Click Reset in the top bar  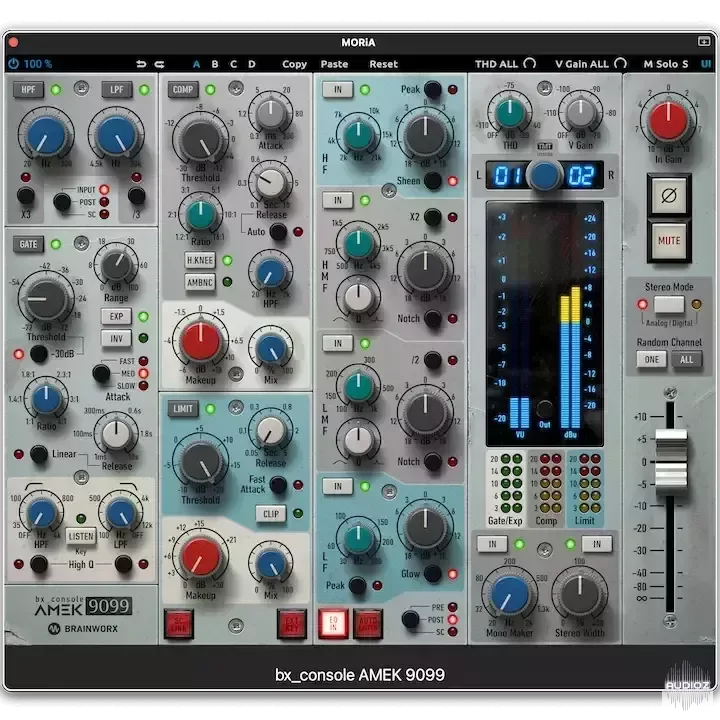pos(383,64)
